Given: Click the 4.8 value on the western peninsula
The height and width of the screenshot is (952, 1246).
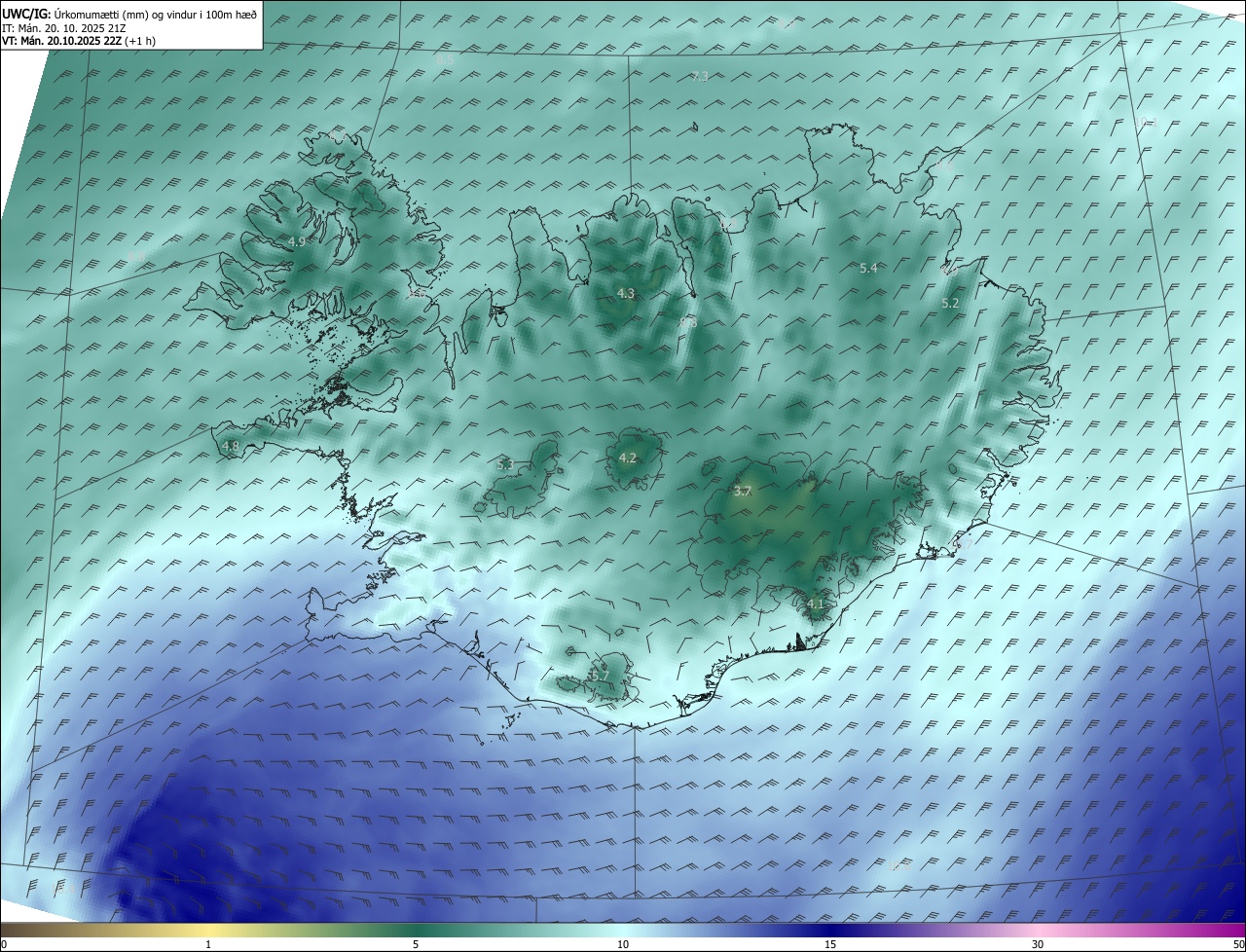Looking at the screenshot, I should [x=231, y=447].
